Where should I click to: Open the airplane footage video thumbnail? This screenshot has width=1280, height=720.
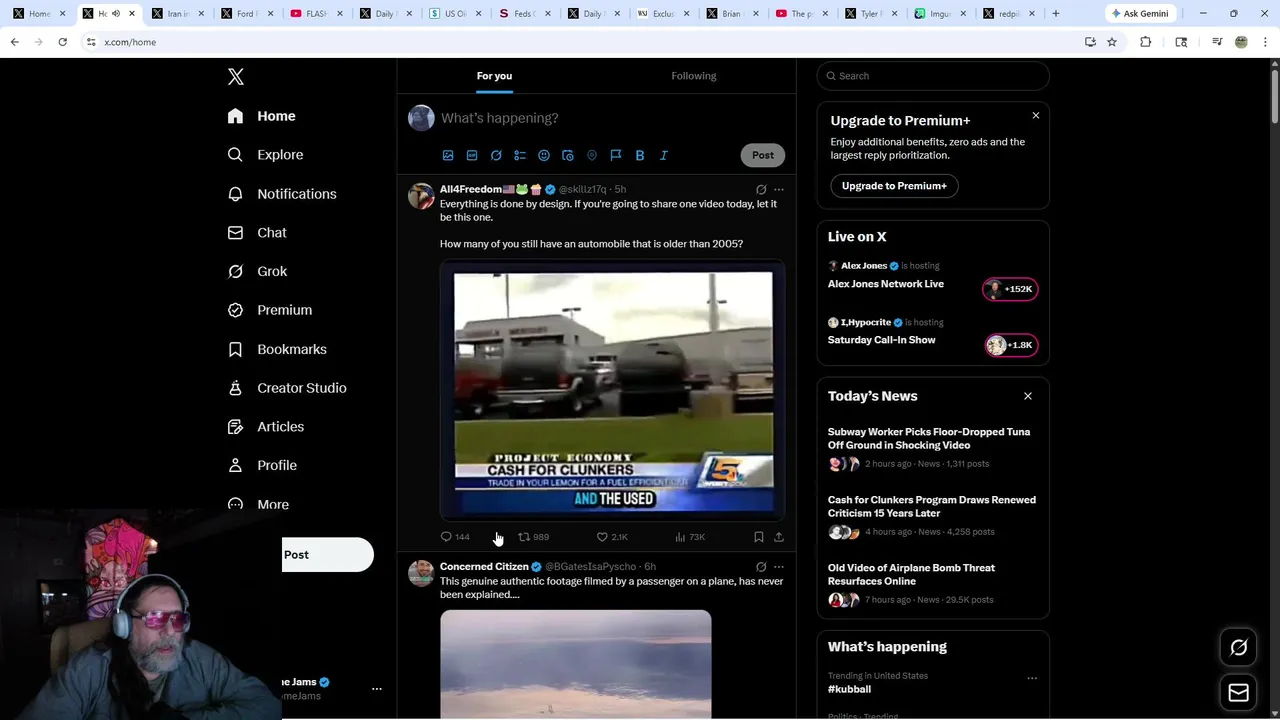[x=576, y=664]
